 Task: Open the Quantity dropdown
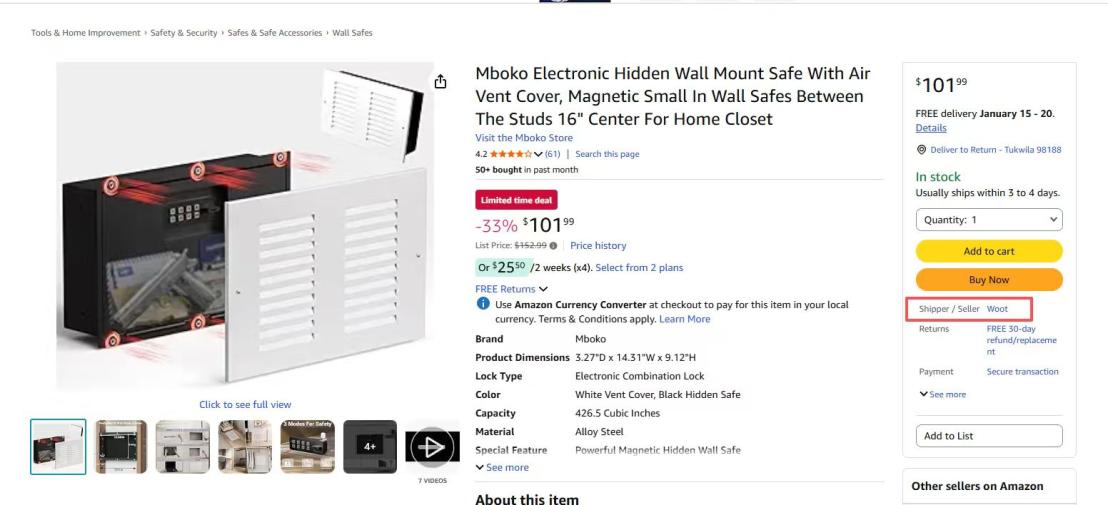pos(989,220)
